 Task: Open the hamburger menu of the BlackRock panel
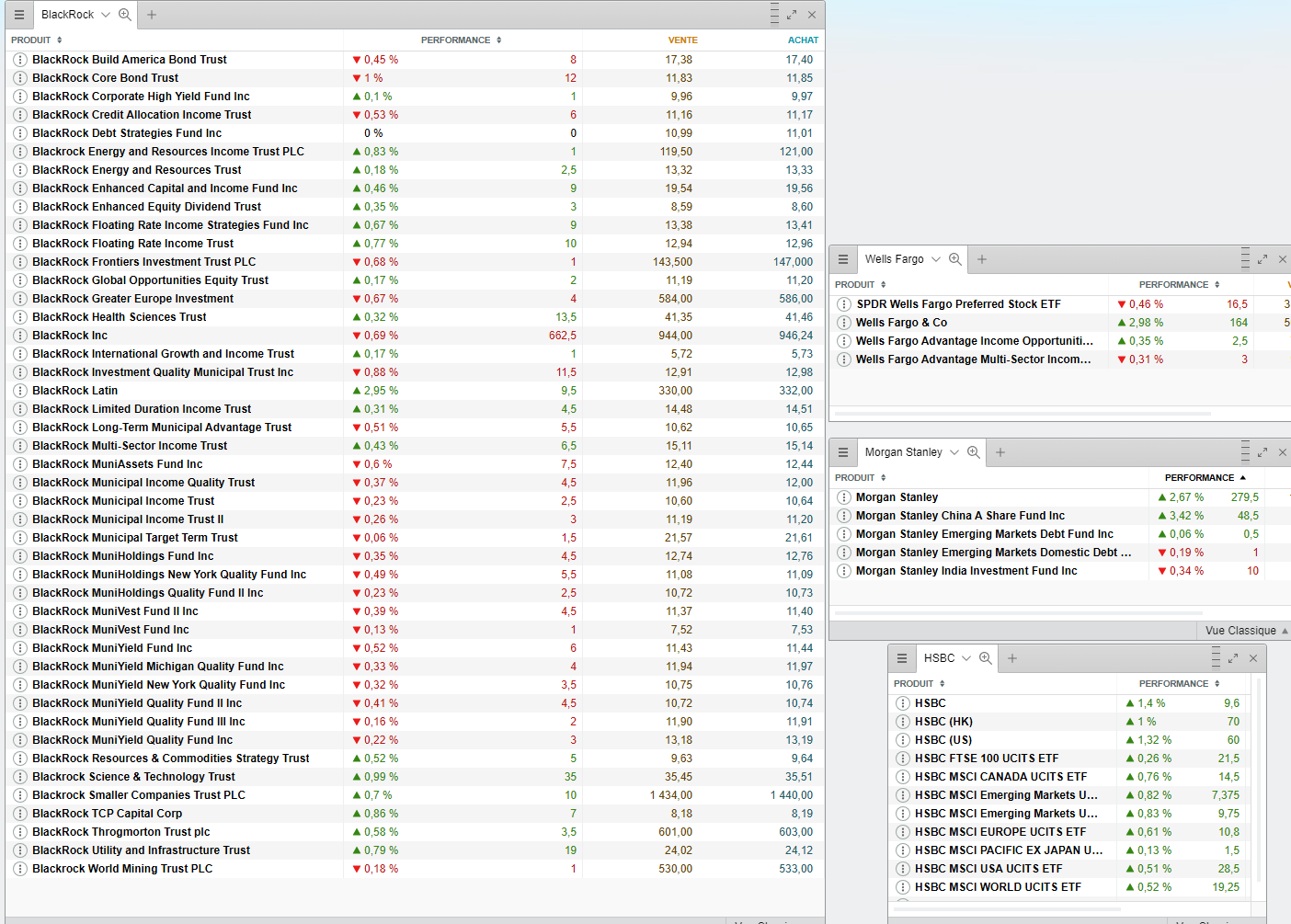click(x=18, y=15)
